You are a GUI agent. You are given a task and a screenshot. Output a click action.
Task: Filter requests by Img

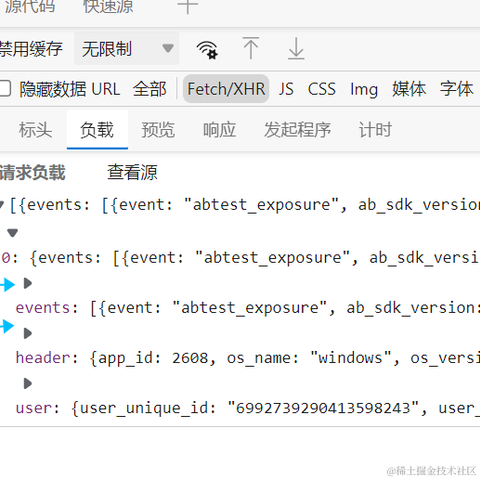tap(364, 90)
